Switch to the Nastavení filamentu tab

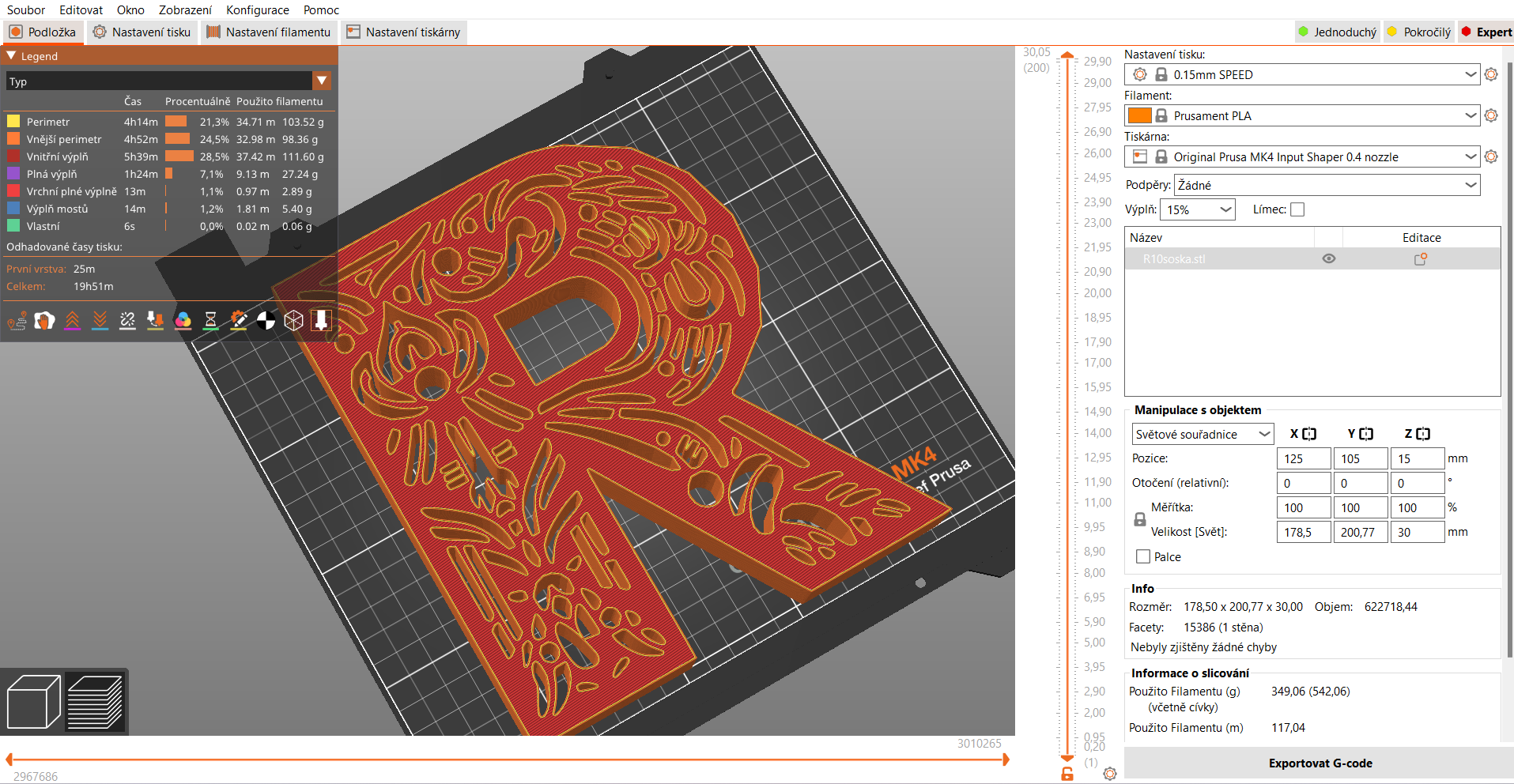(268, 32)
